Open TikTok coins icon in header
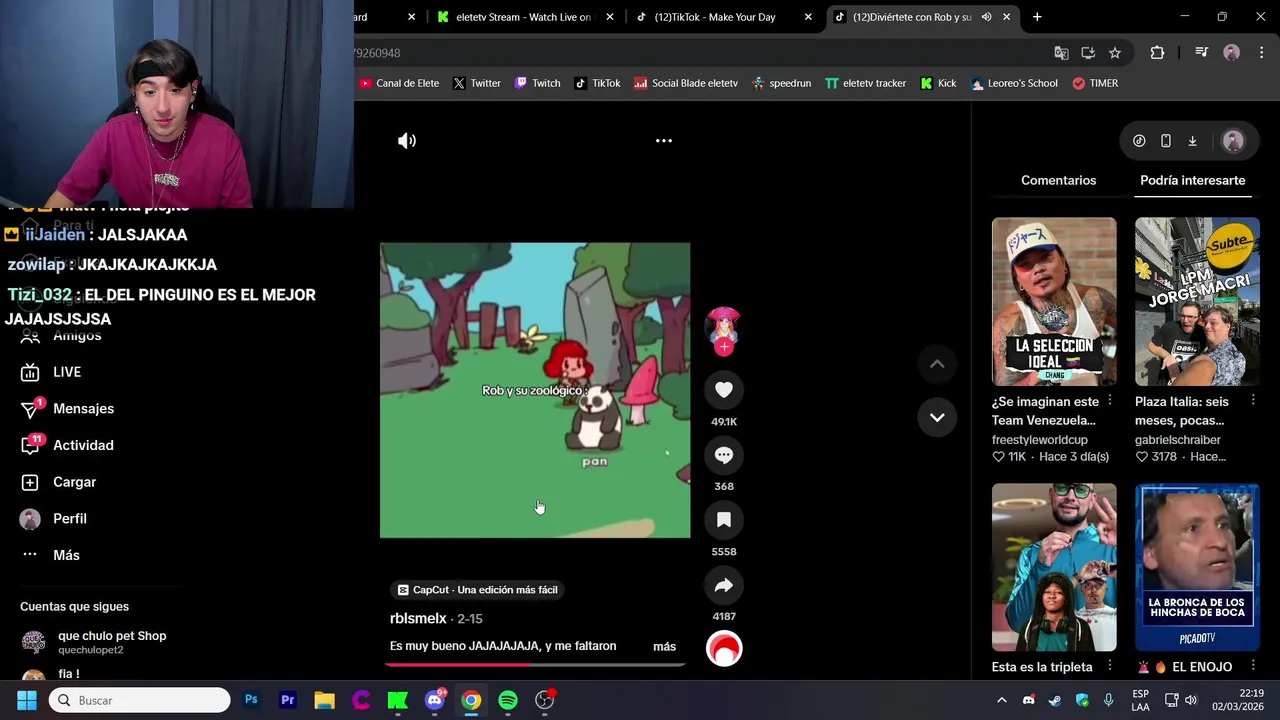The height and width of the screenshot is (720, 1280). (x=1139, y=141)
